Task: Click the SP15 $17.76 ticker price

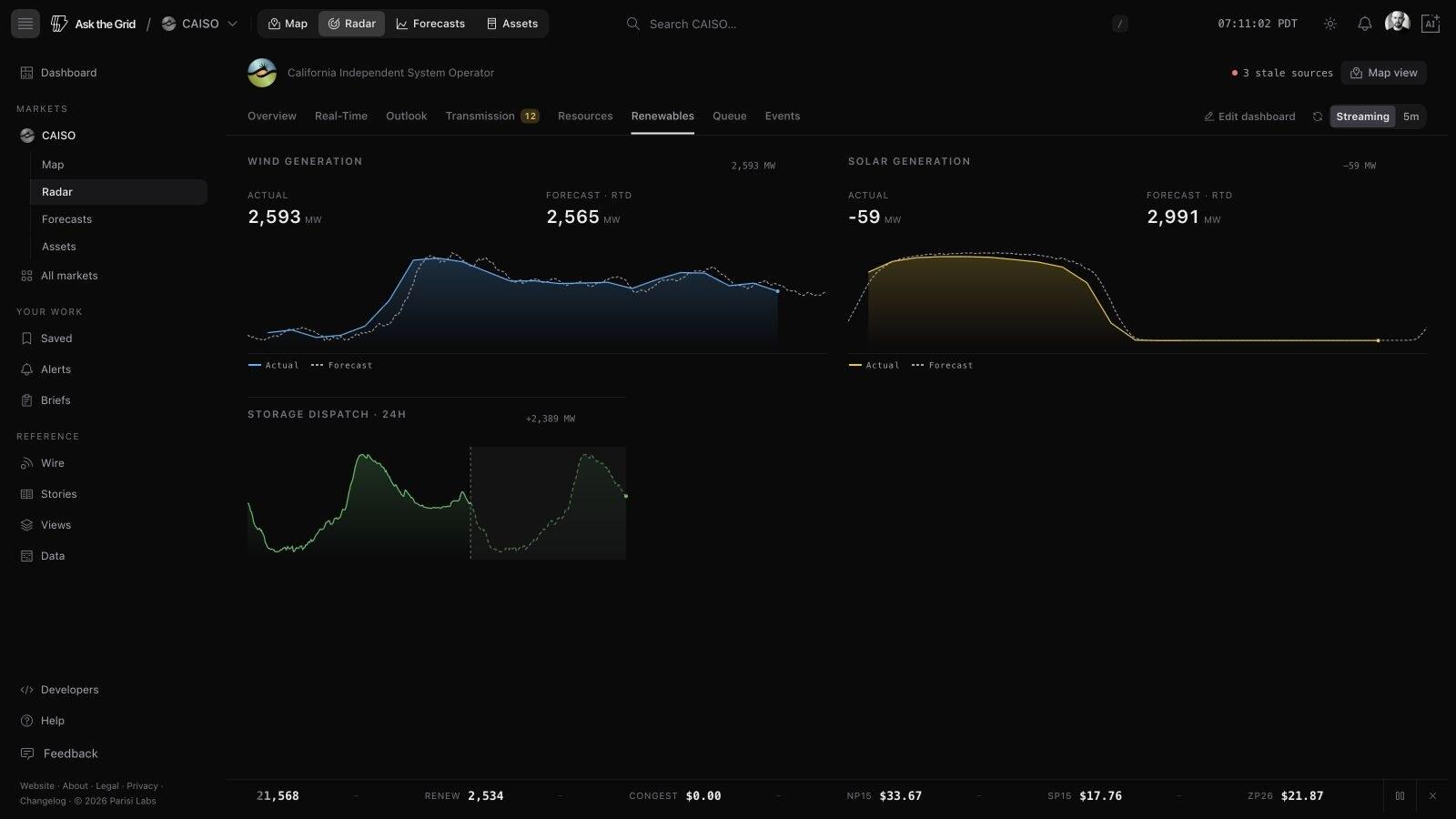Action: tap(1085, 796)
